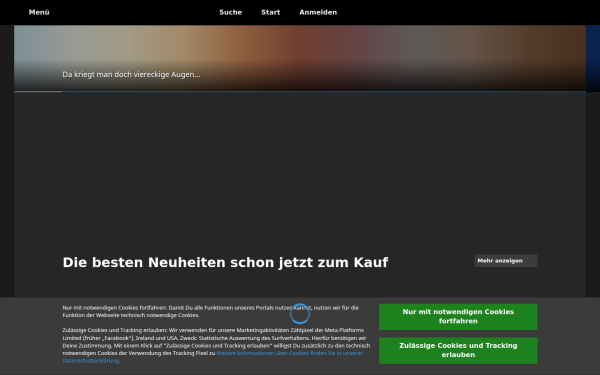Viewport: 600px width, 375px height.
Task: Click the heading 'Die besten Neuheiten schon jetzt zum Kauf'
Action: coord(225,262)
